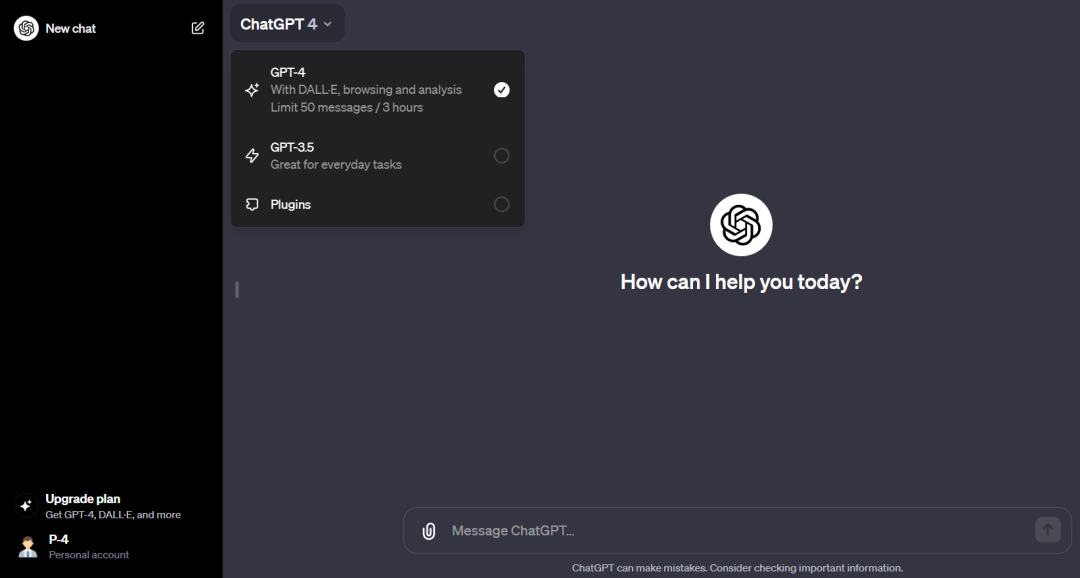
Task: Collapse the ChatGPT 4 model dropdown
Action: 287,24
